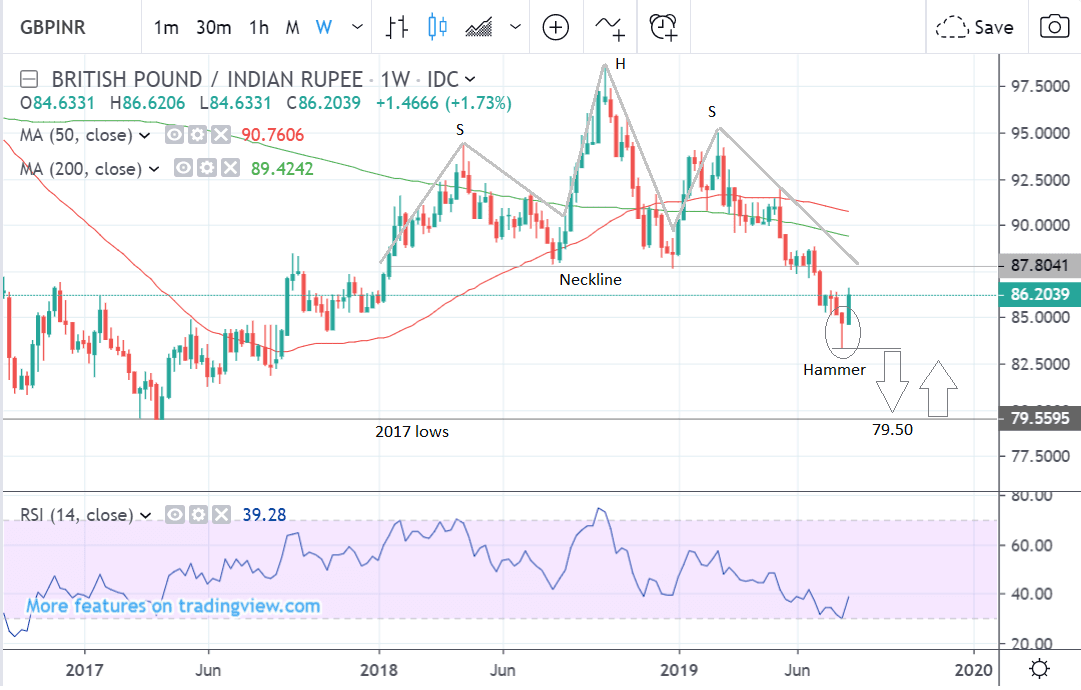Image resolution: width=1081 pixels, height=690 pixels.
Task: Select the Bars chart style icon
Action: coord(397,28)
